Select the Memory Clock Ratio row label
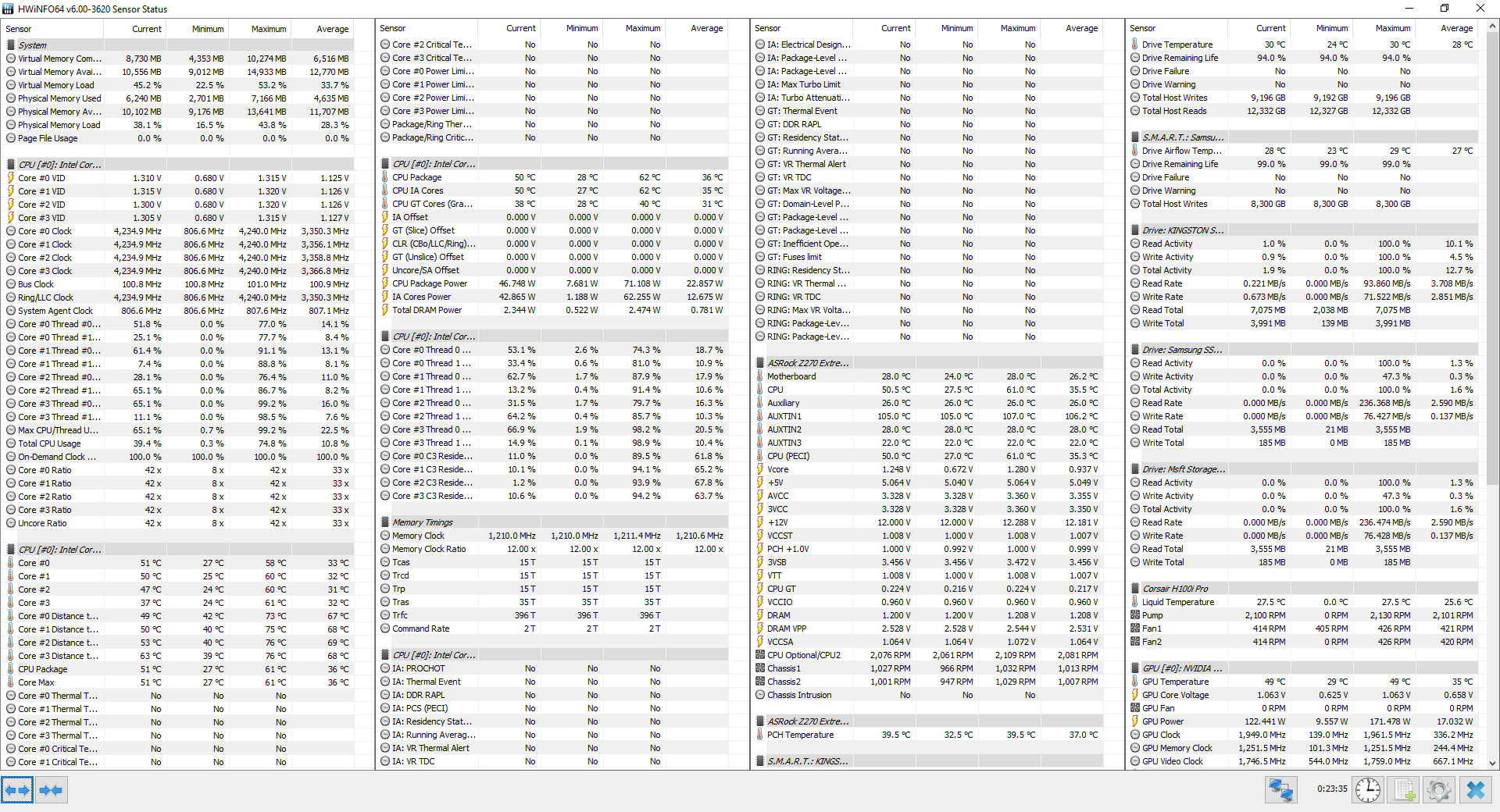1500x812 pixels. [429, 549]
